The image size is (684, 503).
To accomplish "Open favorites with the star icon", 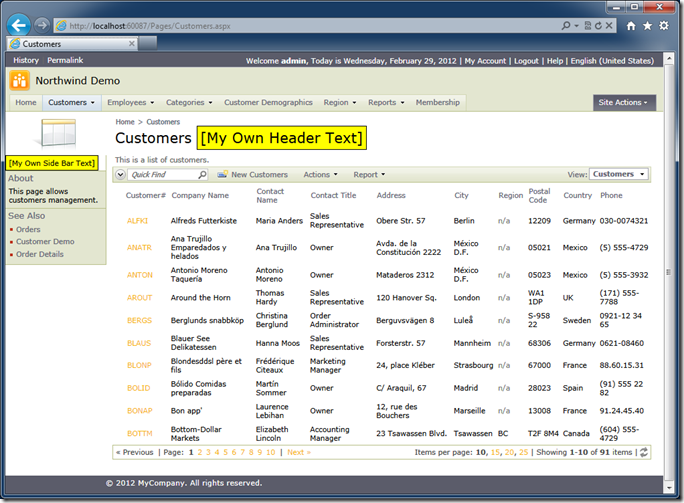I will point(647,26).
